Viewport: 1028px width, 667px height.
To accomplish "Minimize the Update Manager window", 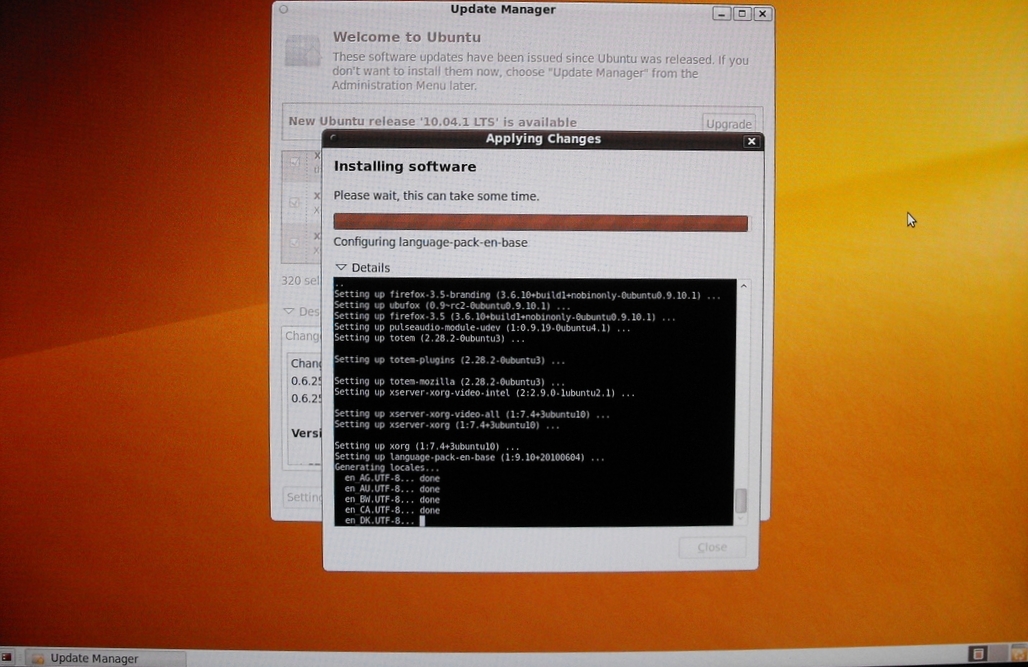I will point(721,14).
